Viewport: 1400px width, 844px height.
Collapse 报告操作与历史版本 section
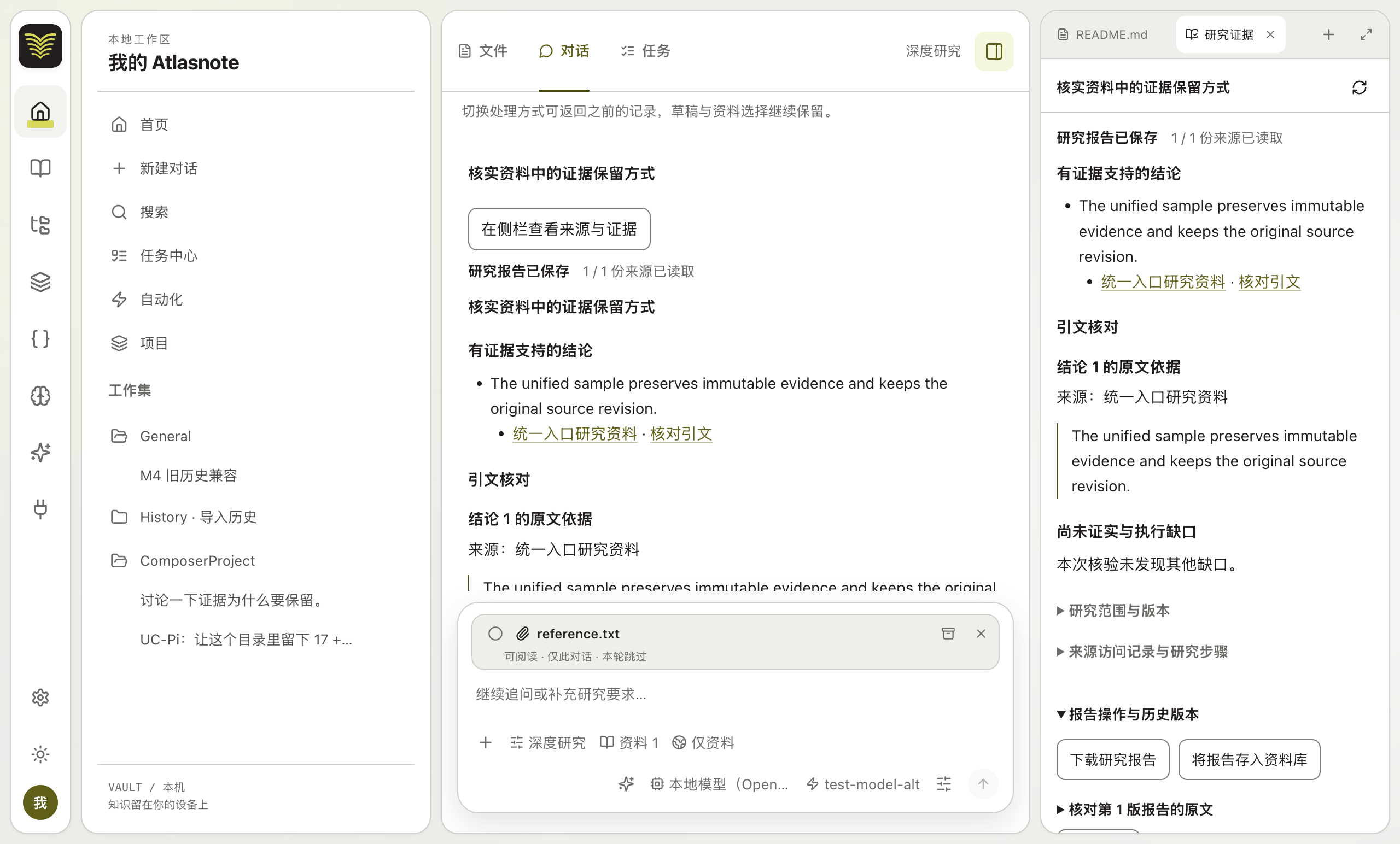(1127, 714)
